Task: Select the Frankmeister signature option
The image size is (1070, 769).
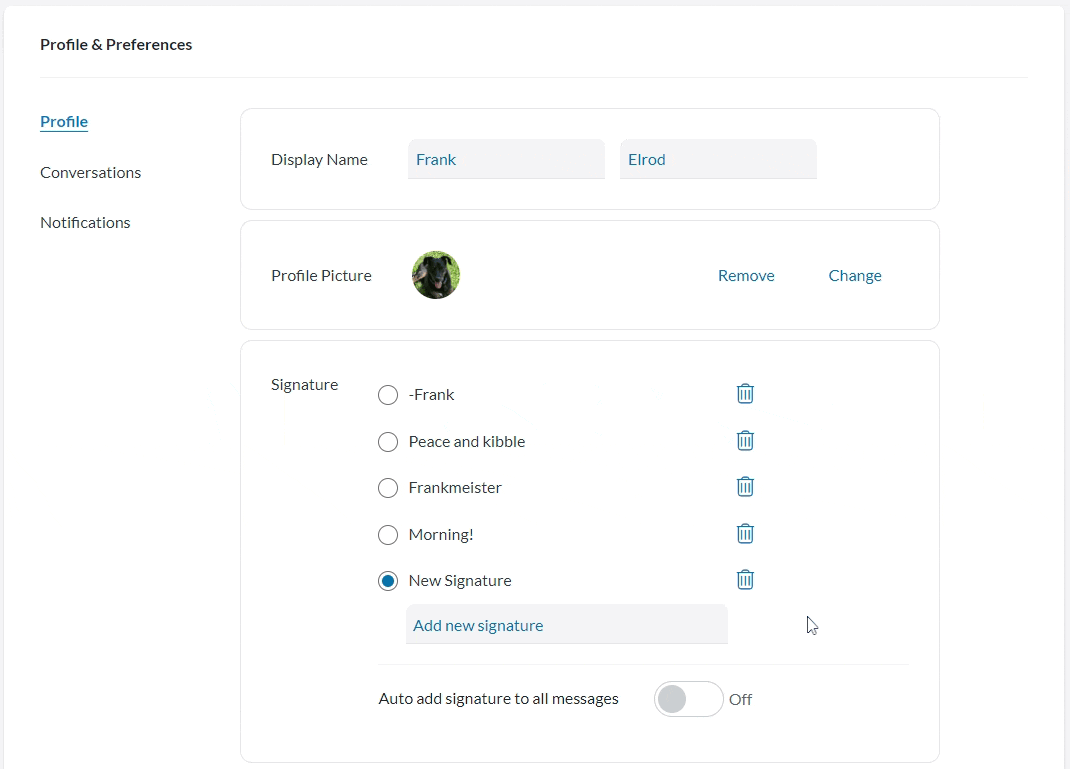Action: [388, 488]
